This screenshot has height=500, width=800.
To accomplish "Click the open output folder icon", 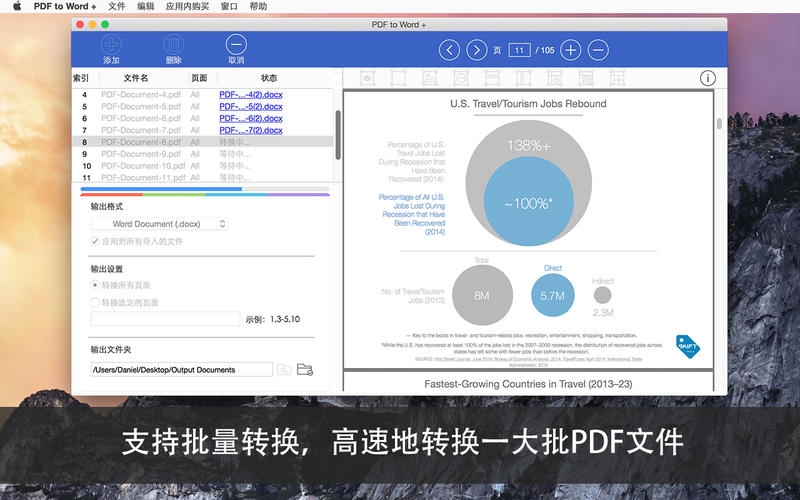I will tap(305, 369).
